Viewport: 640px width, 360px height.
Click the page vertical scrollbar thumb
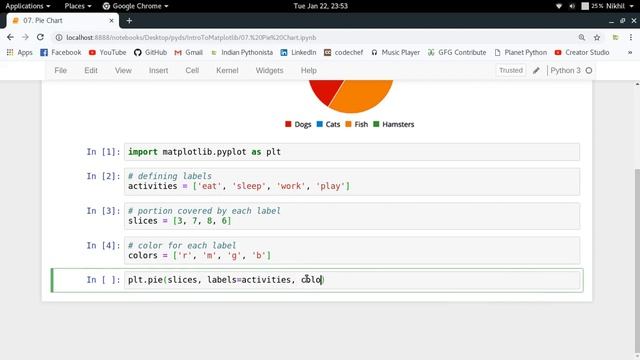[x=637, y=261]
